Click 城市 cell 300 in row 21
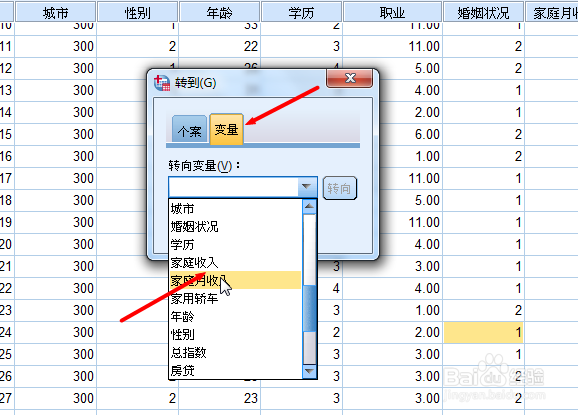The width and height of the screenshot is (578, 415). (x=56, y=266)
